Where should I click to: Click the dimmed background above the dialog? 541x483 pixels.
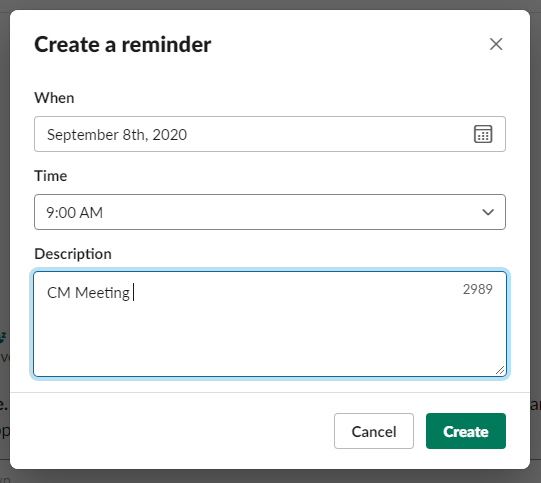(x=270, y=4)
